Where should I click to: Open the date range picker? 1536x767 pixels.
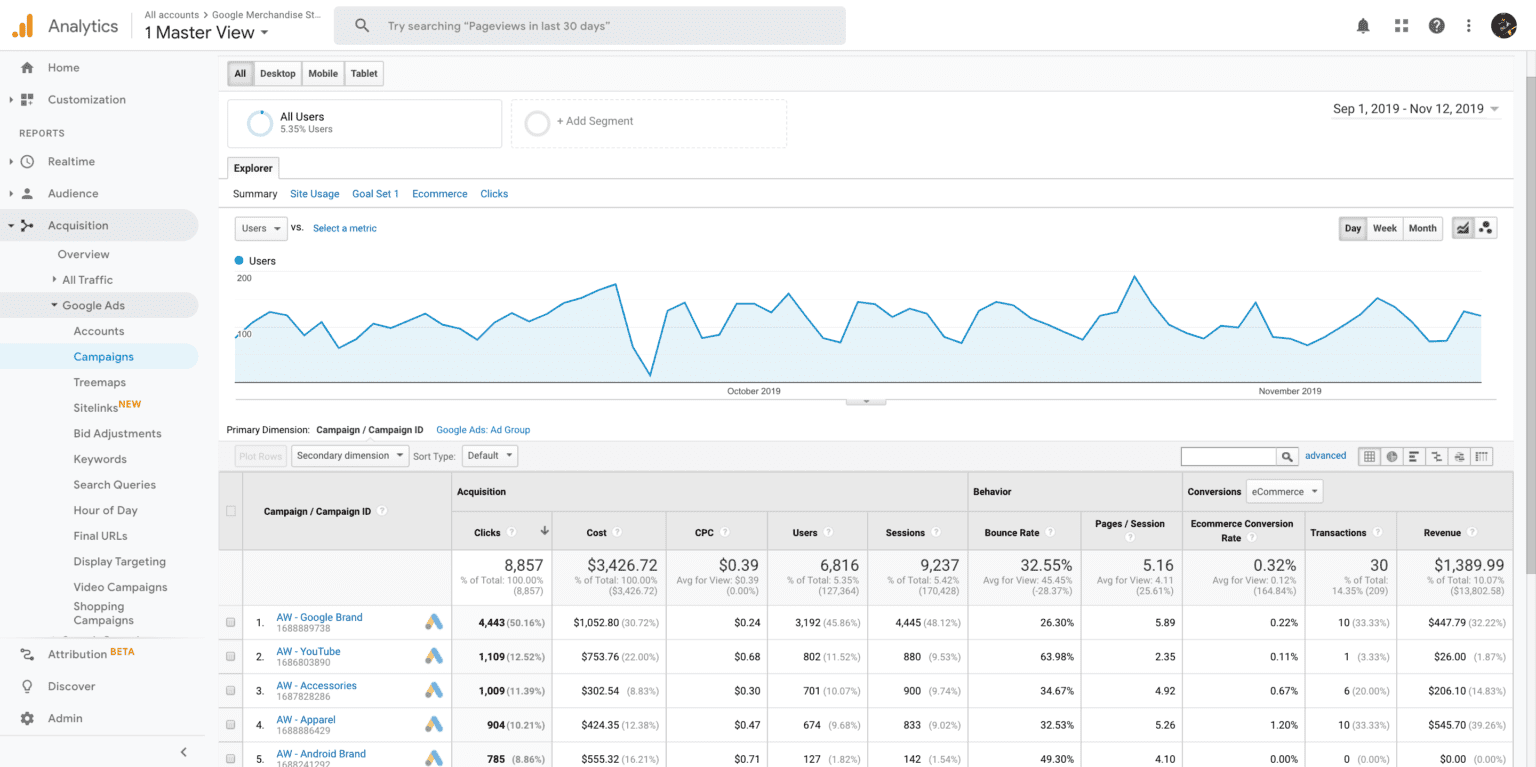tap(1416, 109)
